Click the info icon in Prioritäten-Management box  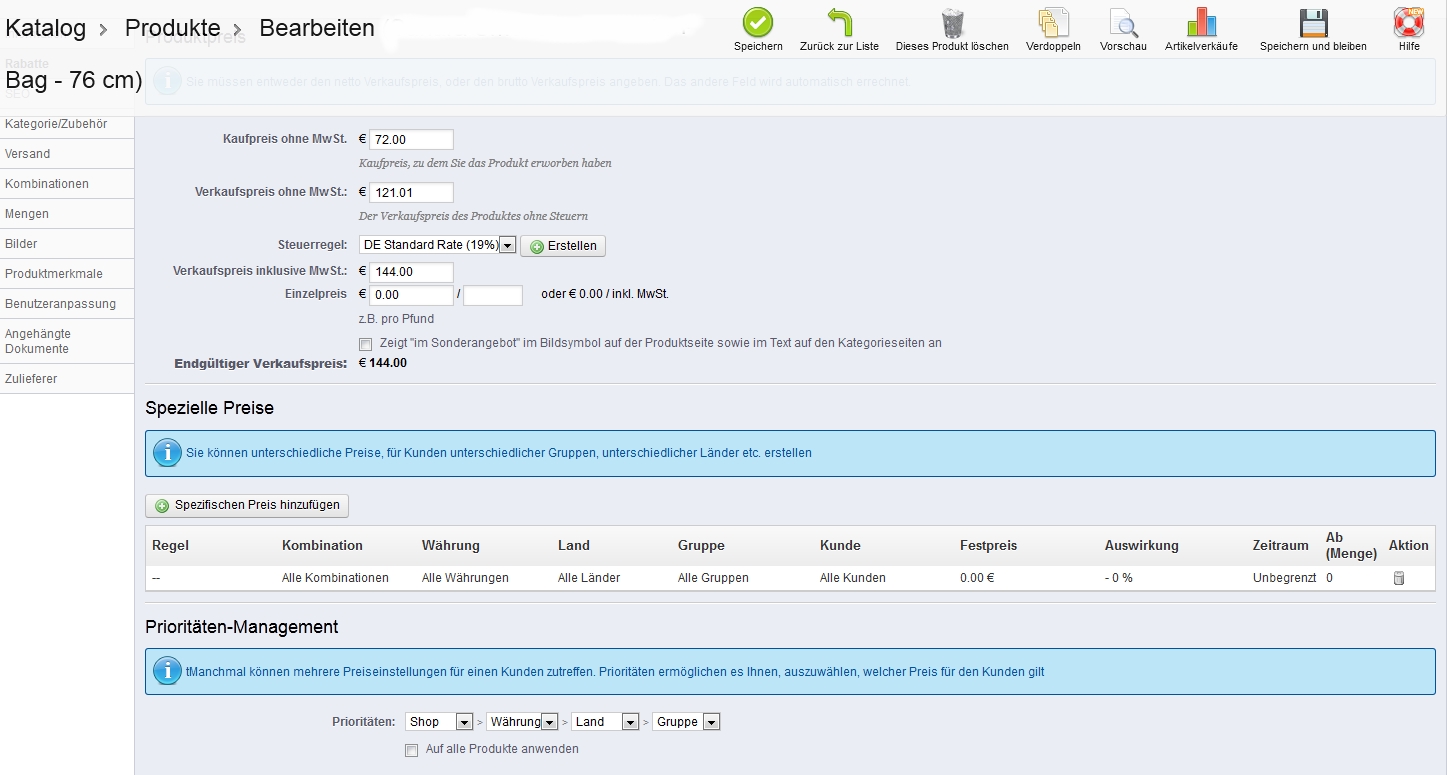[x=167, y=671]
